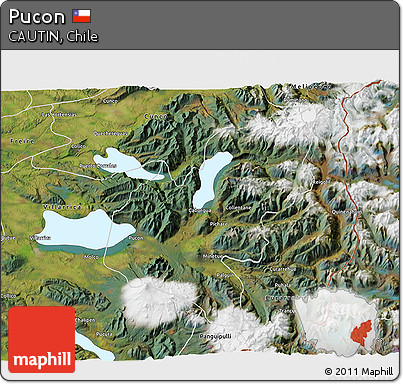Click the 'Reigolil' map label
Screen dimensions: 403x384
click(321, 182)
